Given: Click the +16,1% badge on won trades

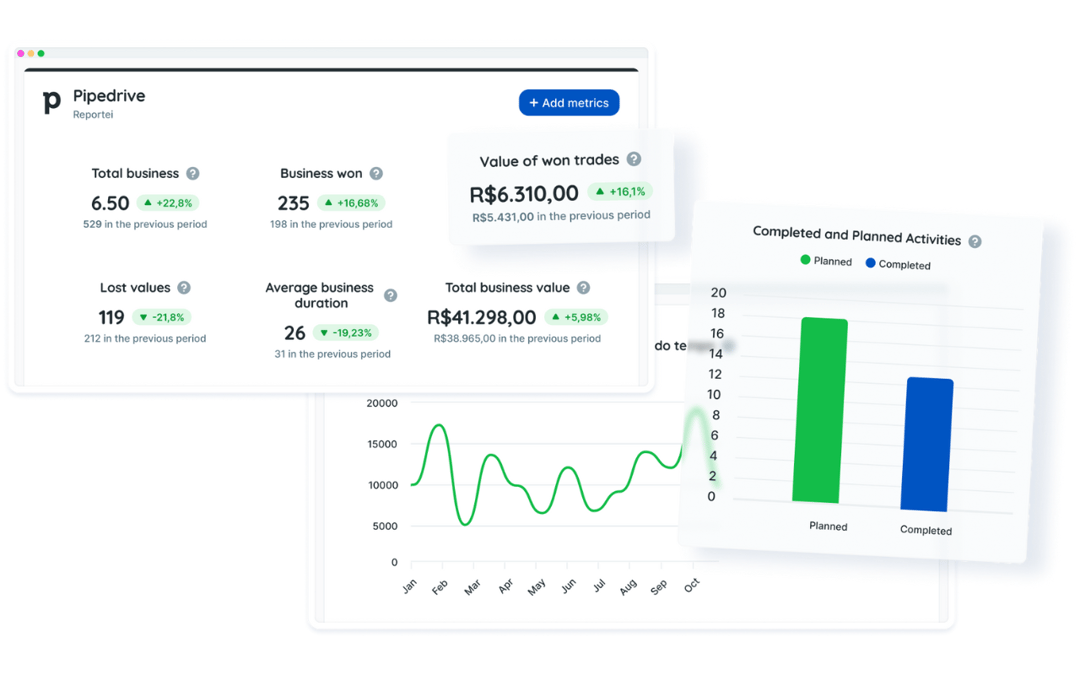Looking at the screenshot, I should tap(621, 191).
